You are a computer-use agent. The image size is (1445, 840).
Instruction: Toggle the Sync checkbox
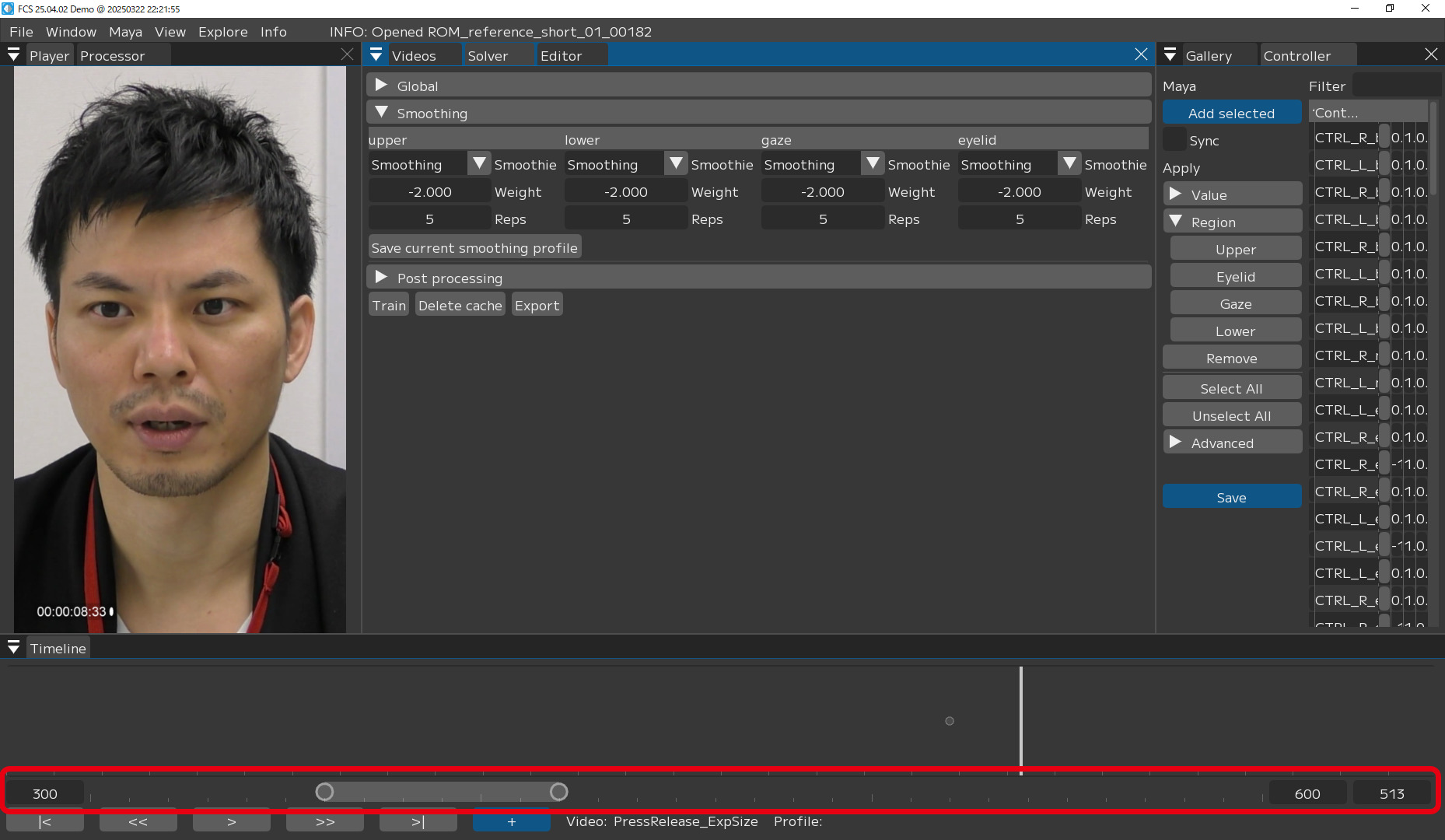click(1174, 141)
